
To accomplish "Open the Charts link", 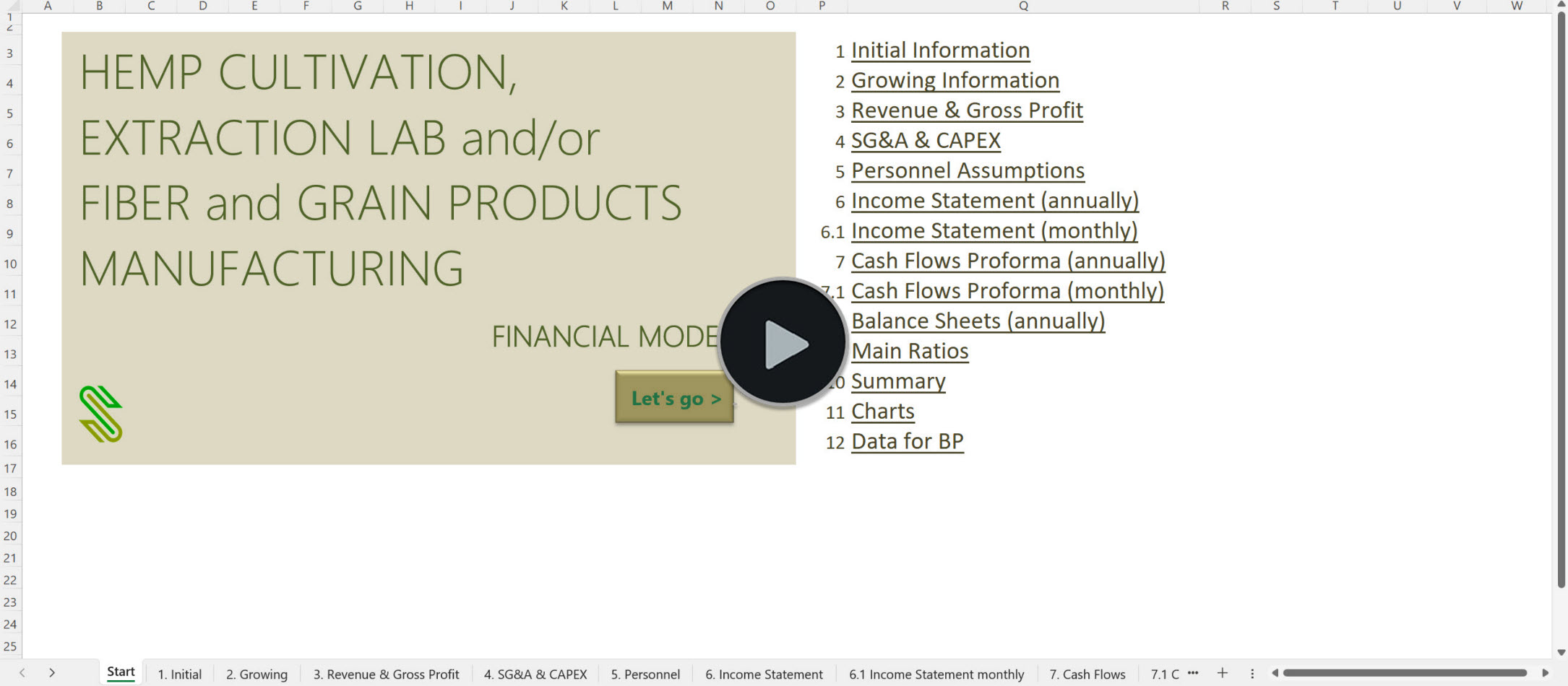I will 883,412.
